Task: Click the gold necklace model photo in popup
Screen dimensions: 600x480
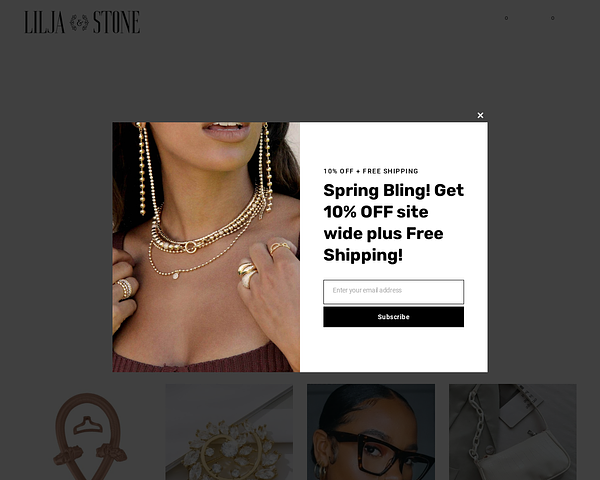Action: tap(206, 247)
